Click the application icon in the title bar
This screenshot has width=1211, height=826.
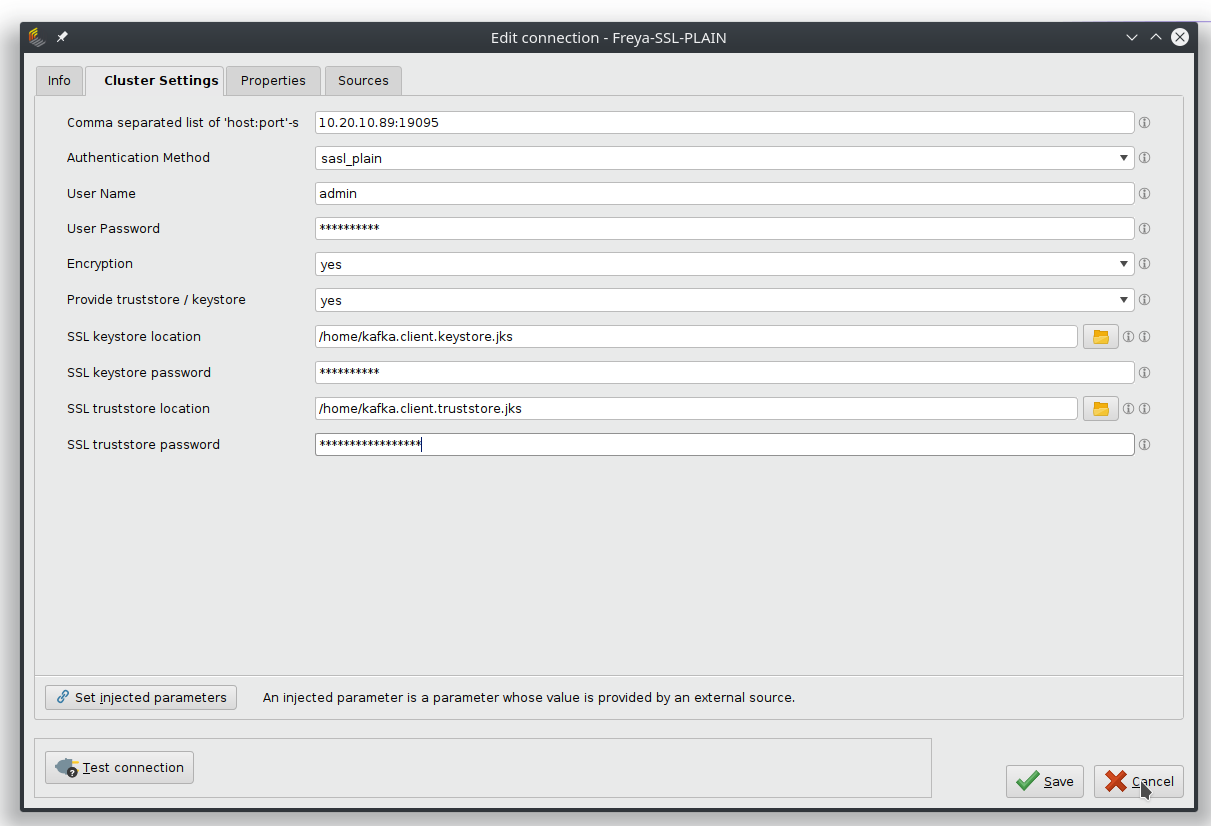[x=36, y=36]
